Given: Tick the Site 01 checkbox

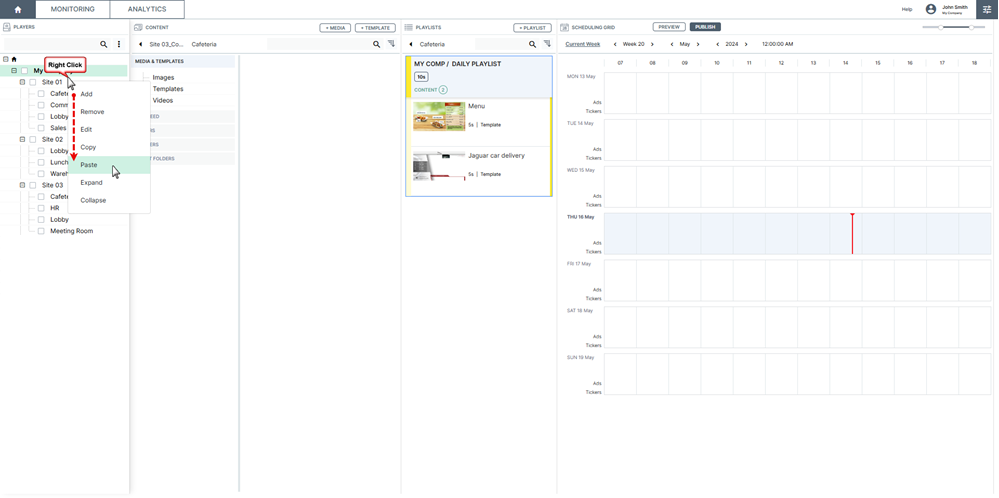Looking at the screenshot, I should tap(33, 83).
